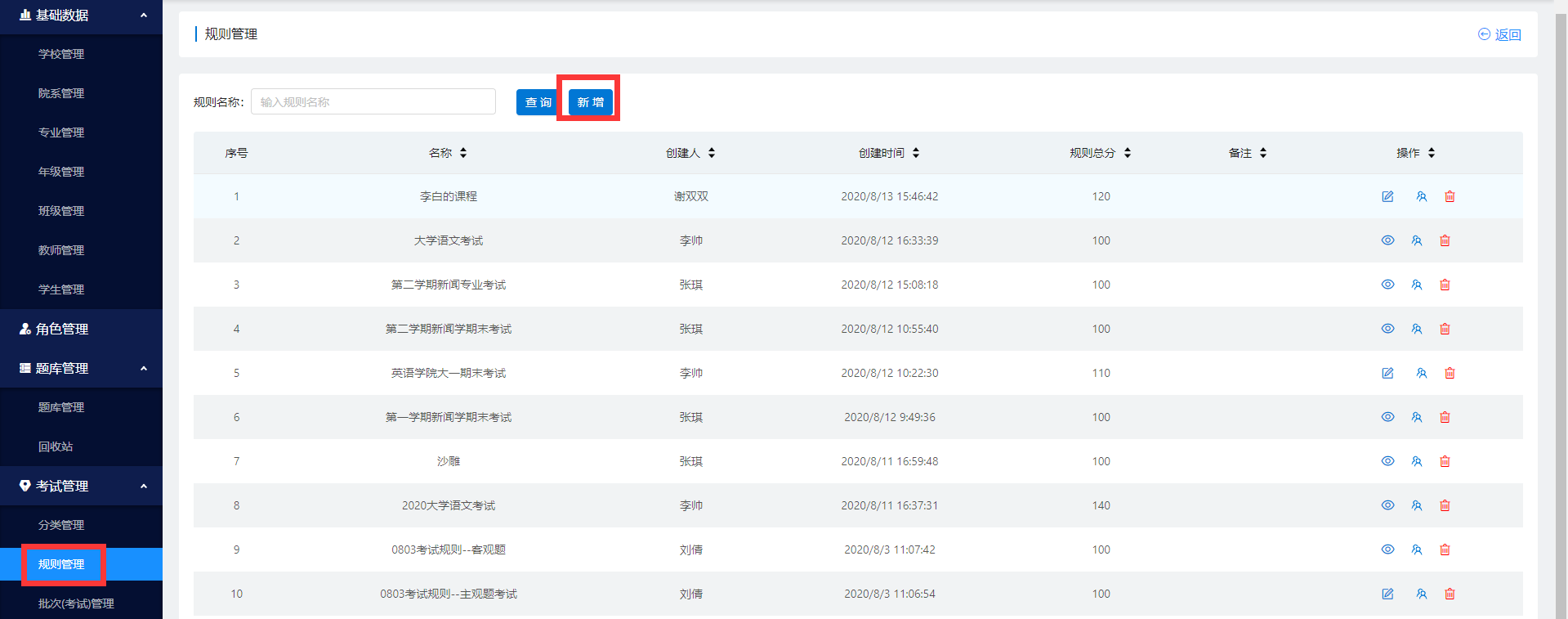Delete the 0803考试规则--主观题考试 rule
Viewport: 1568px width, 619px height.
[1450, 594]
